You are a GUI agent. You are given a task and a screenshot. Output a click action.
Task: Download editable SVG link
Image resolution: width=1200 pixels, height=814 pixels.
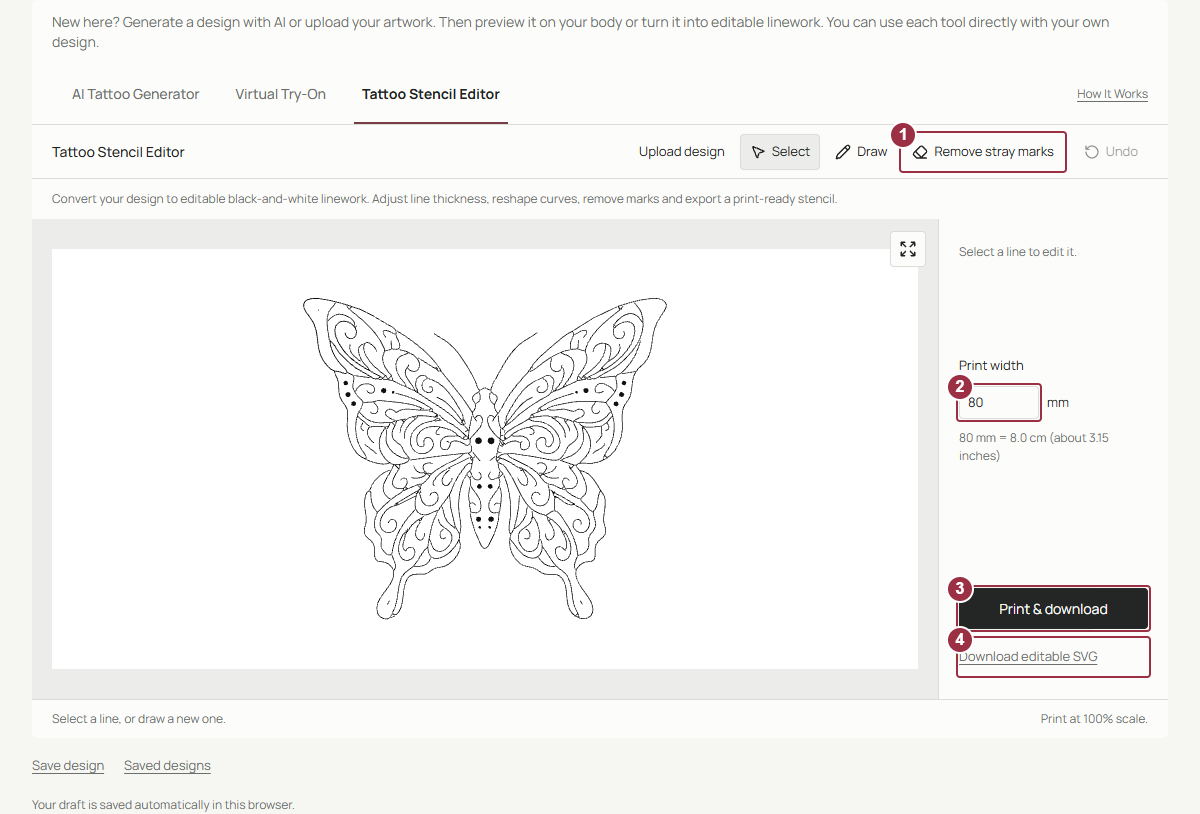pyautogui.click(x=1028, y=657)
